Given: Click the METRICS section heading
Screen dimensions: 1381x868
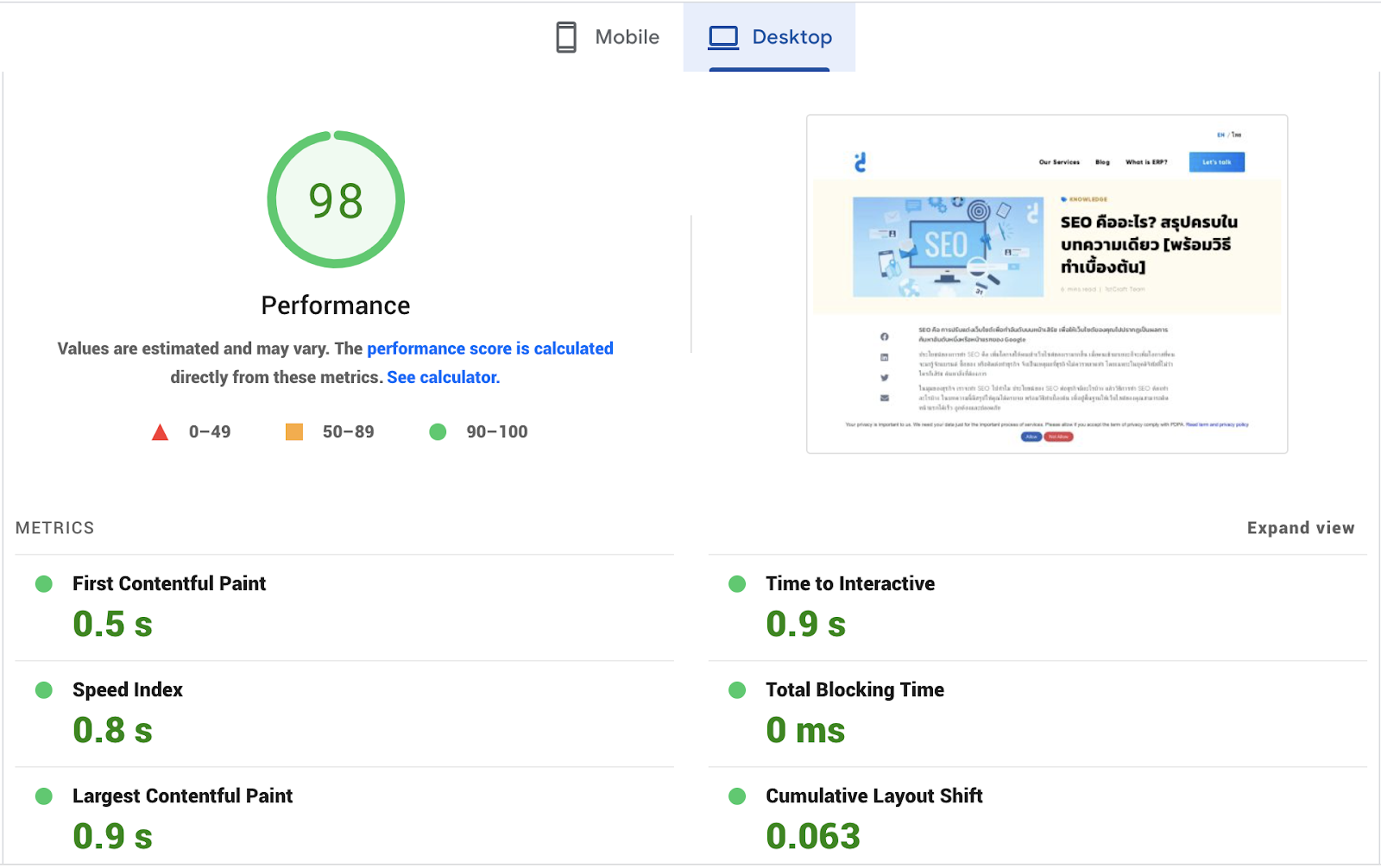Looking at the screenshot, I should click(x=55, y=528).
